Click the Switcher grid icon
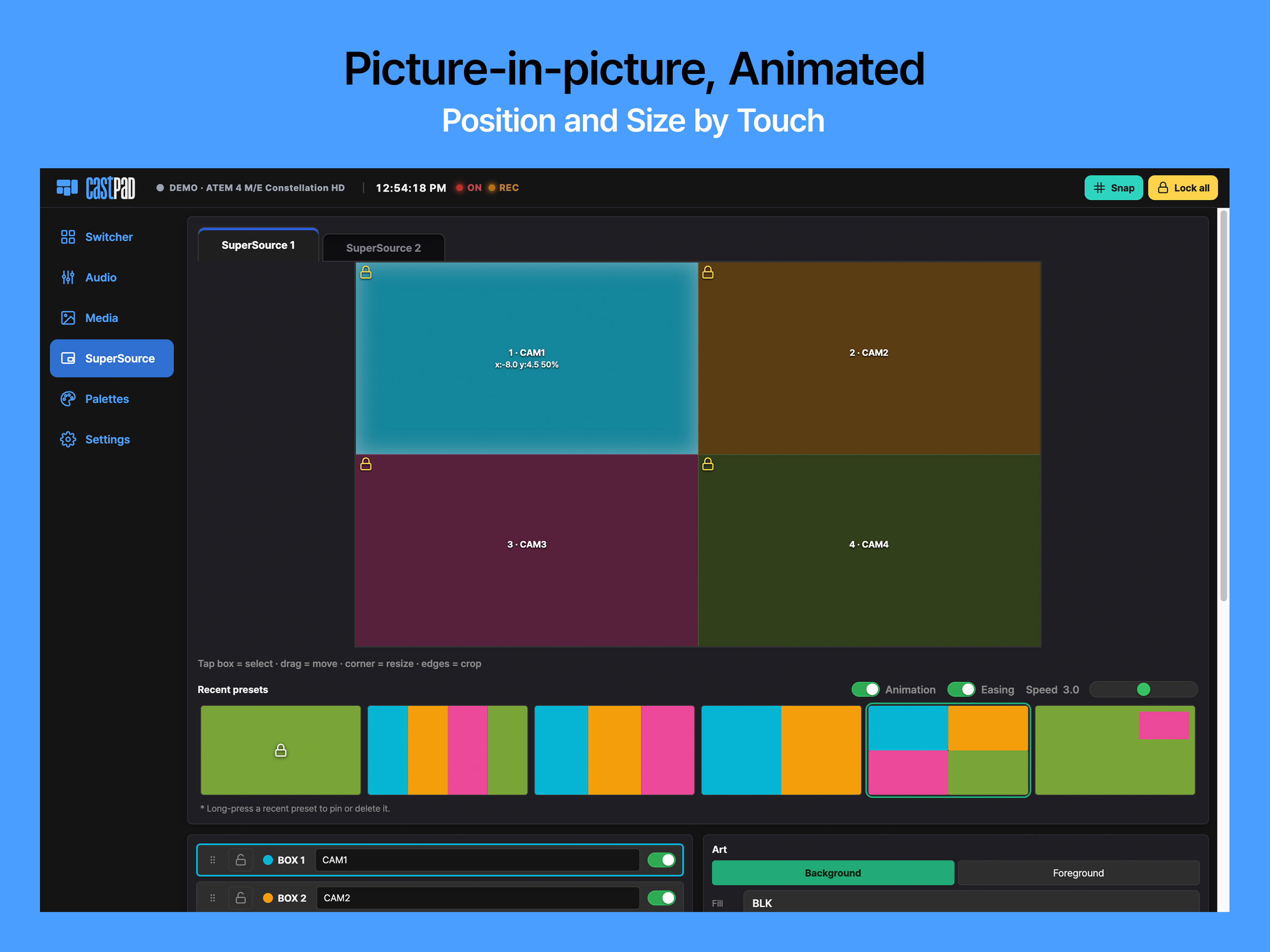 point(68,237)
